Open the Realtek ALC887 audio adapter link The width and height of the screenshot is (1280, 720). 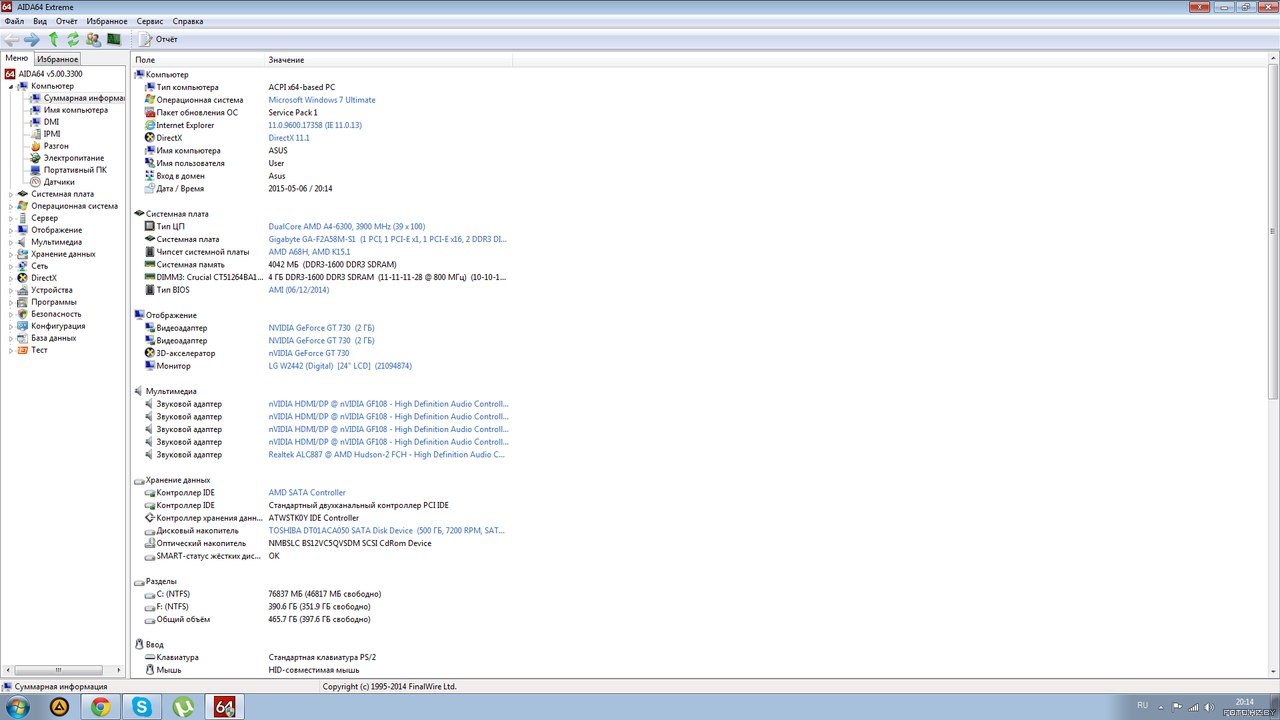tap(387, 454)
